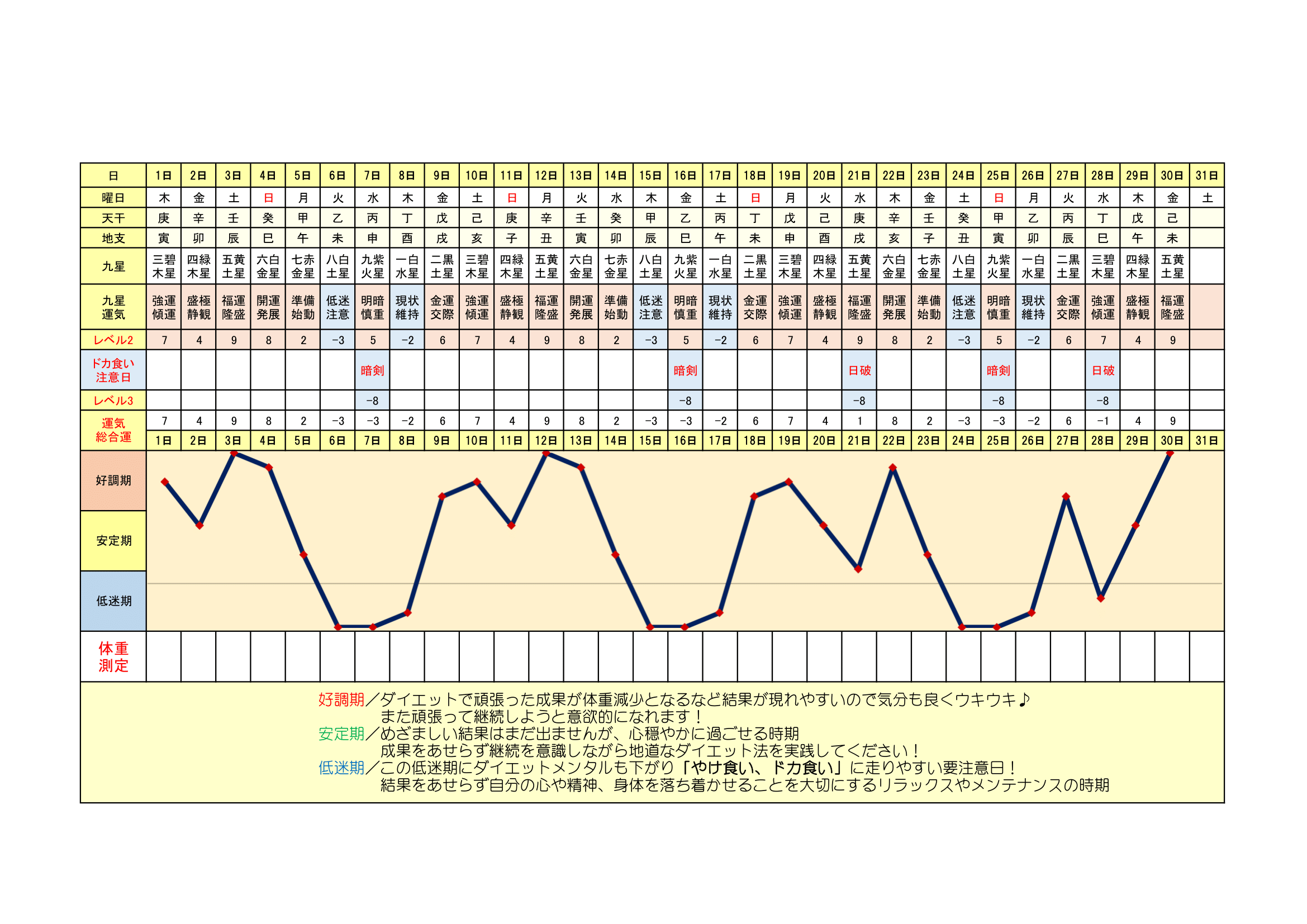Click the graph peak marker at day 12
1307x924 pixels.
(546, 454)
